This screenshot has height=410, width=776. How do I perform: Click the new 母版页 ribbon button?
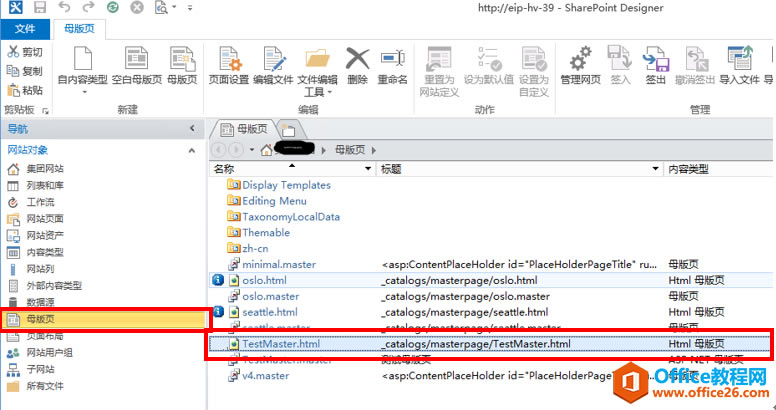pos(182,66)
